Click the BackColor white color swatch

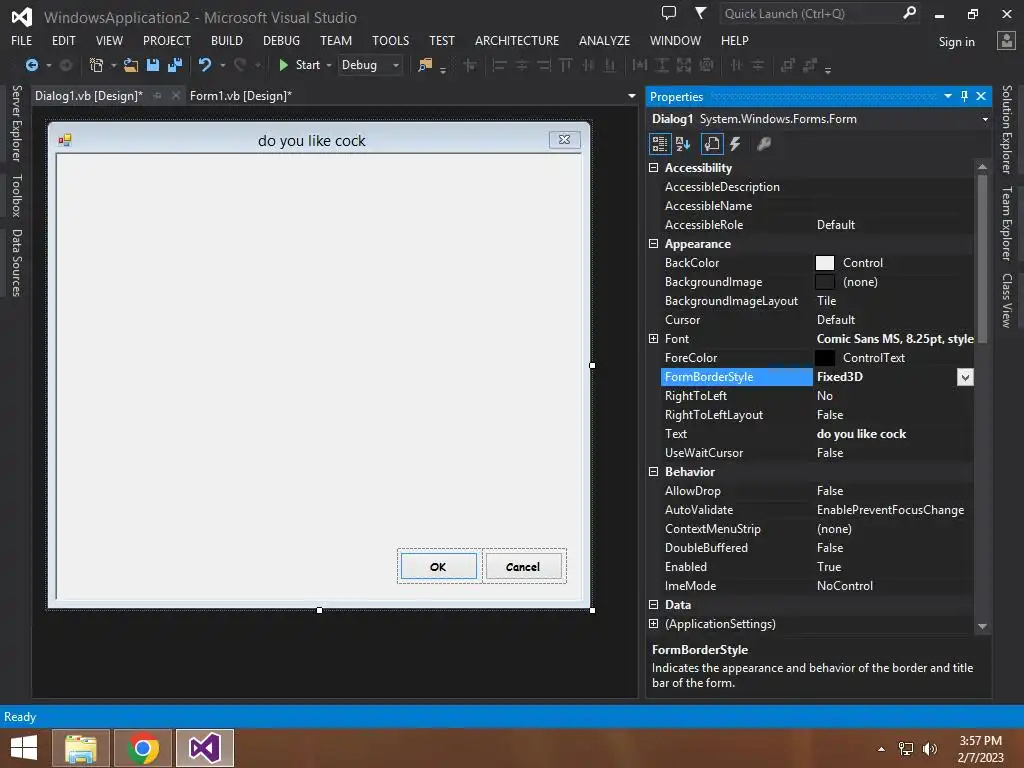825,263
